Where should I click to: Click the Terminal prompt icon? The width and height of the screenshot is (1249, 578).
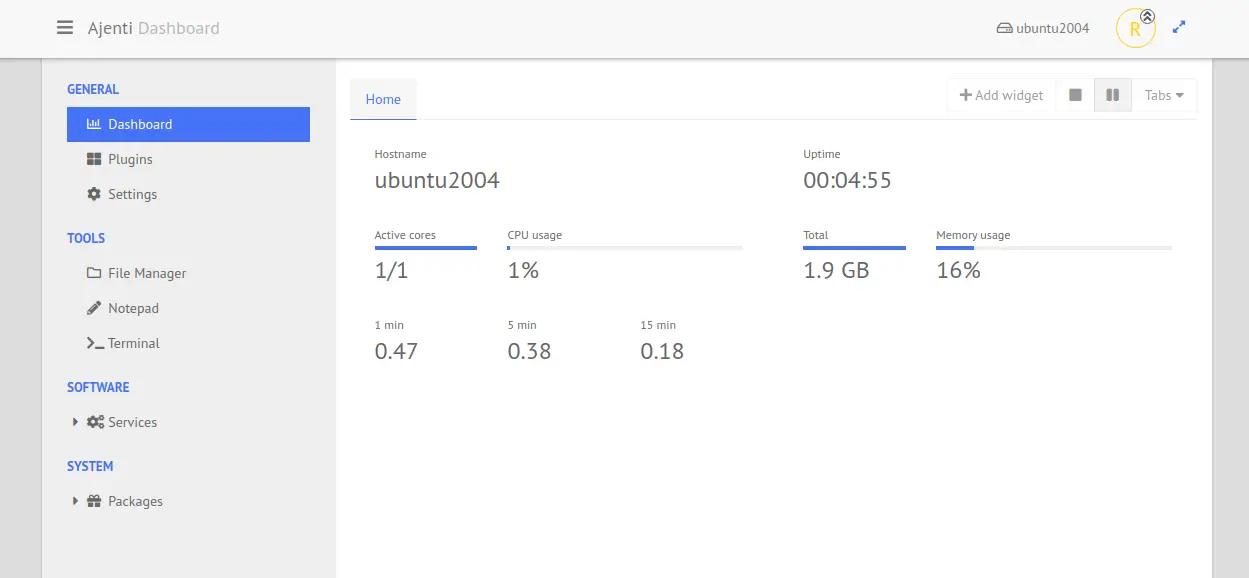pyautogui.click(x=95, y=343)
